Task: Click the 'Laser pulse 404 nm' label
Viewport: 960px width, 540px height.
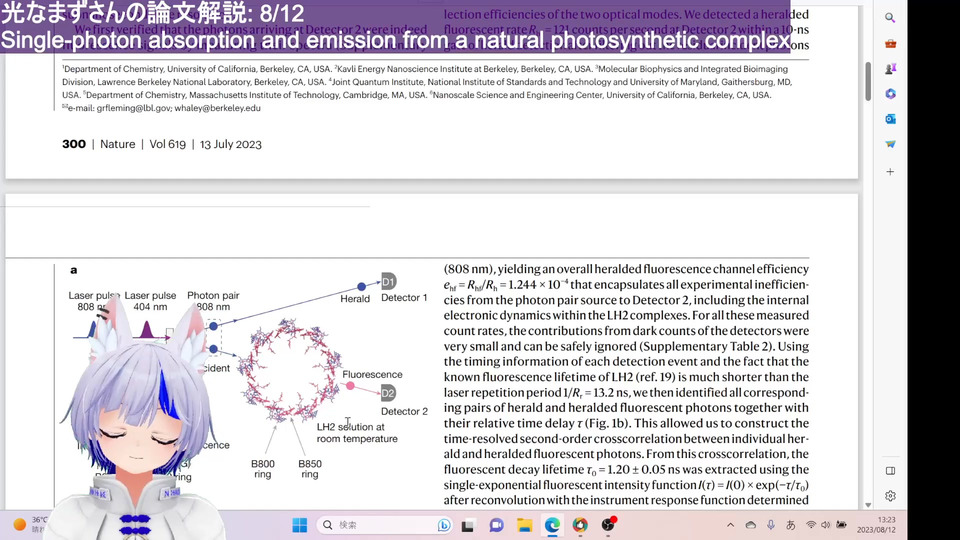Action: [150, 301]
